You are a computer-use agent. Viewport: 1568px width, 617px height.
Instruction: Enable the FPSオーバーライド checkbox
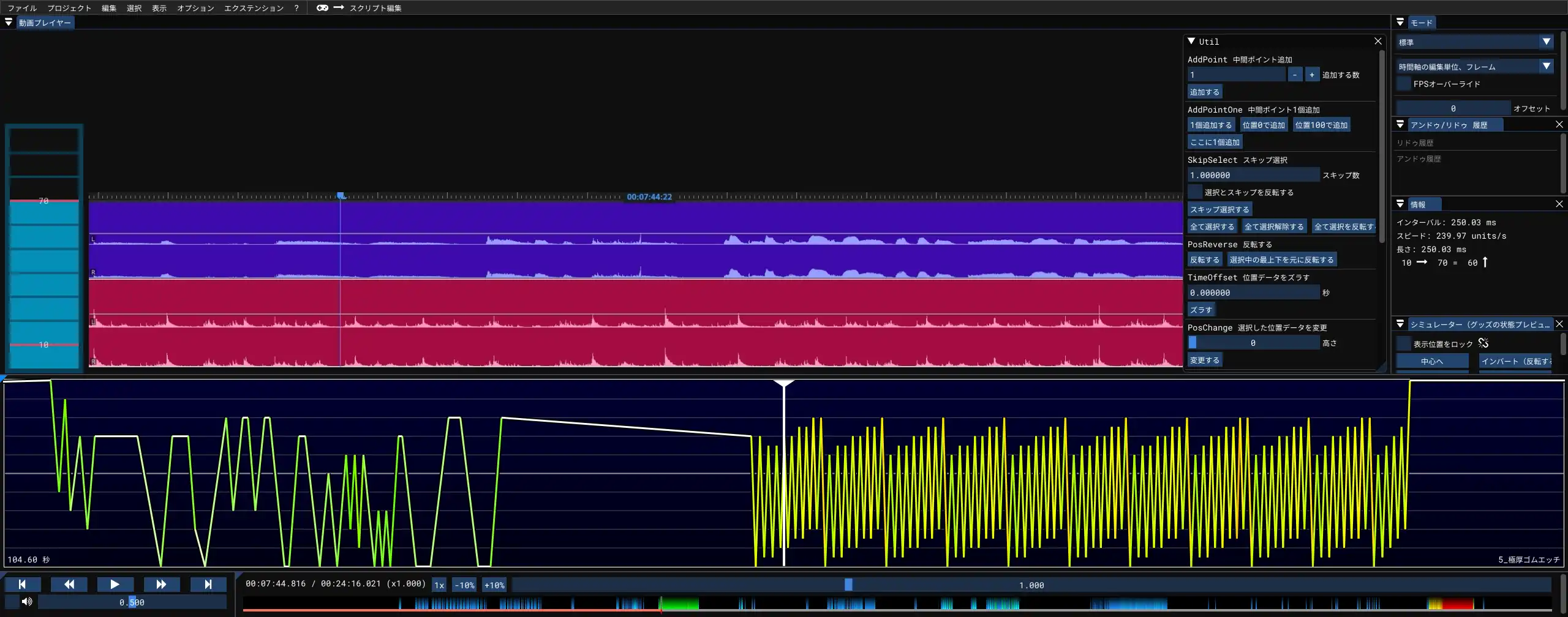click(1403, 84)
